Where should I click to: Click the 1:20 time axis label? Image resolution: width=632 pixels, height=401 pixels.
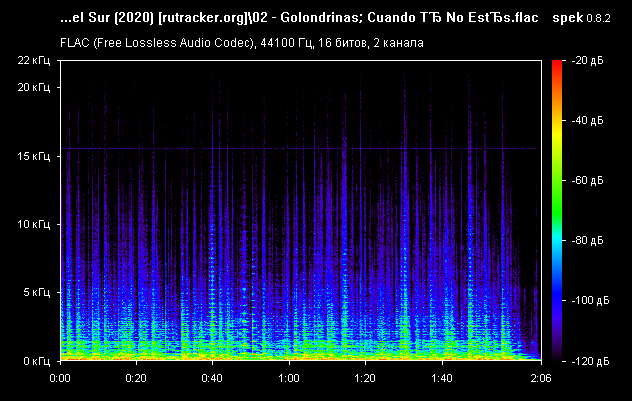click(365, 378)
